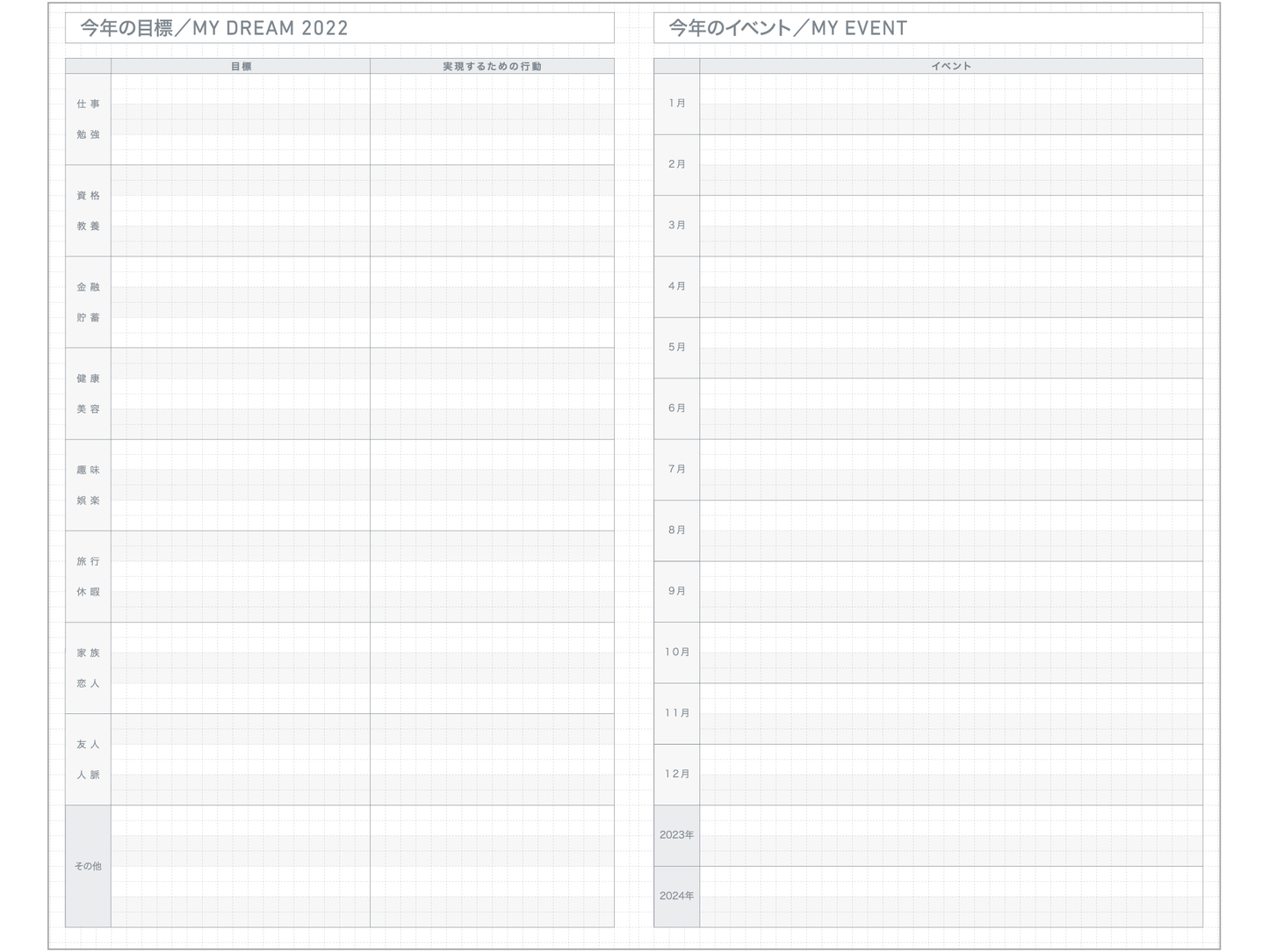Click the title 今年のイベント／MY EVENT
This screenshot has width=1269, height=952.
tap(788, 28)
